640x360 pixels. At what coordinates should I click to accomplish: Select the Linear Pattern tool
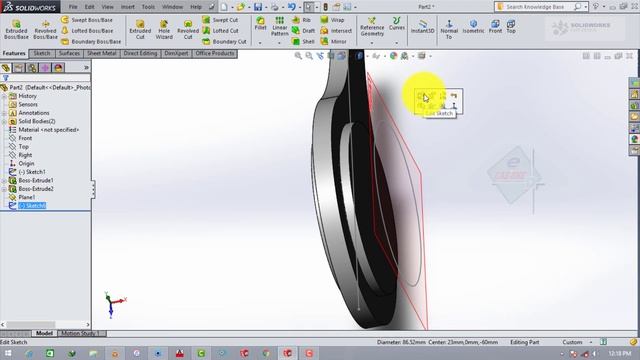click(x=280, y=26)
